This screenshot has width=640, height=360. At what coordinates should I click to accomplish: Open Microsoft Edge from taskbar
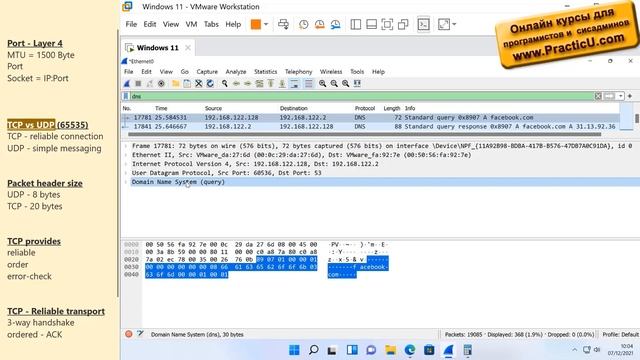(x=409, y=350)
